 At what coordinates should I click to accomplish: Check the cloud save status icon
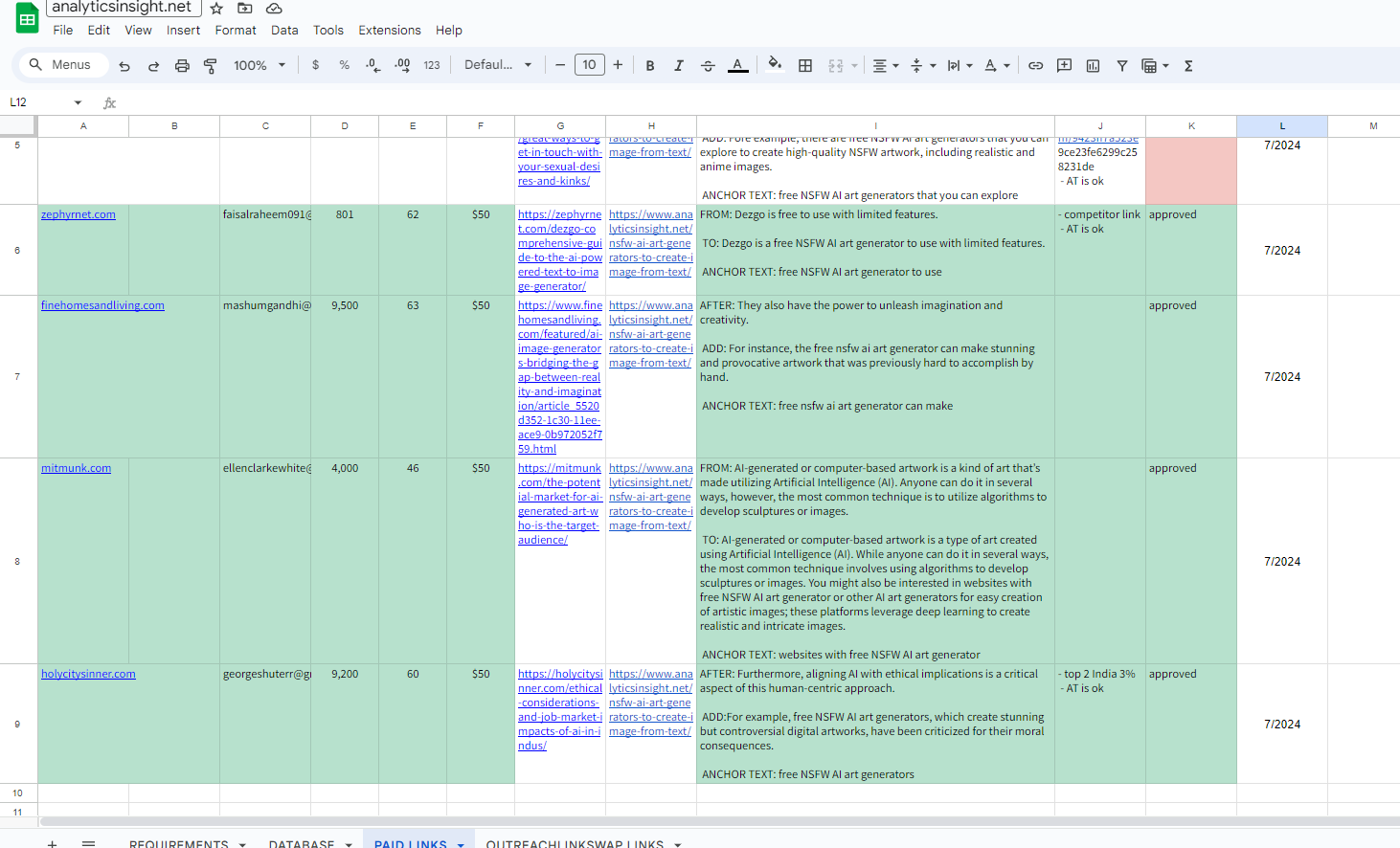(x=274, y=8)
